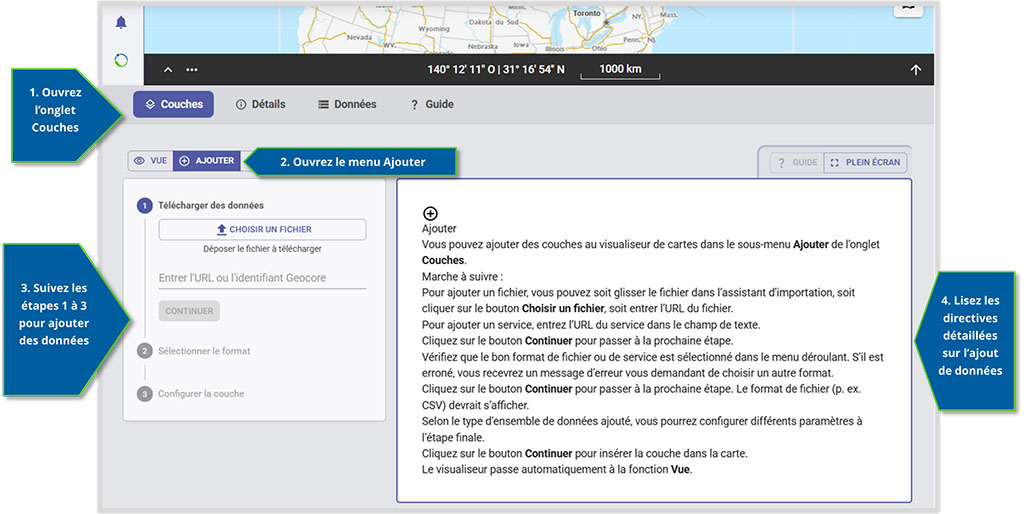Open the Guide tab
Image resolution: width=1024 pixels, height=514 pixels.
[x=432, y=104]
